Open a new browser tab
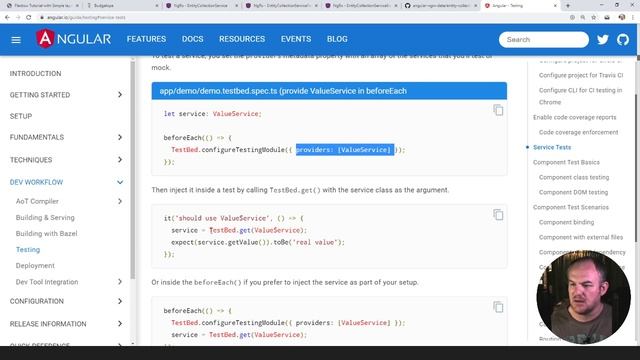The height and width of the screenshot is (360, 640). (x=568, y=6)
